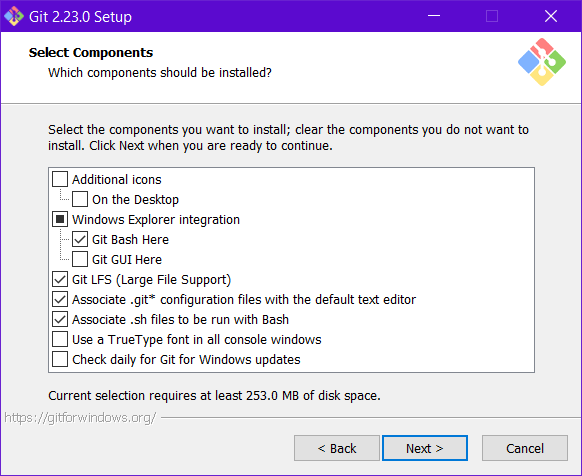Click the Git for Windows logo in header
The height and width of the screenshot is (476, 582).
(542, 62)
